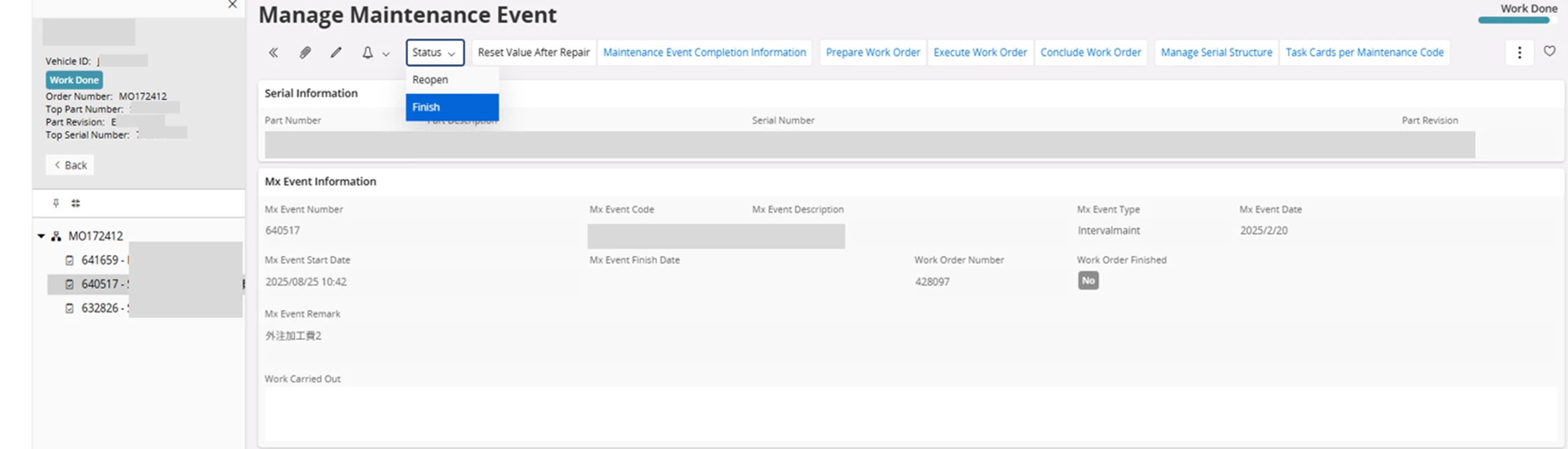The image size is (1568, 449).
Task: Click the Work Order Finished No badge
Action: click(1088, 281)
